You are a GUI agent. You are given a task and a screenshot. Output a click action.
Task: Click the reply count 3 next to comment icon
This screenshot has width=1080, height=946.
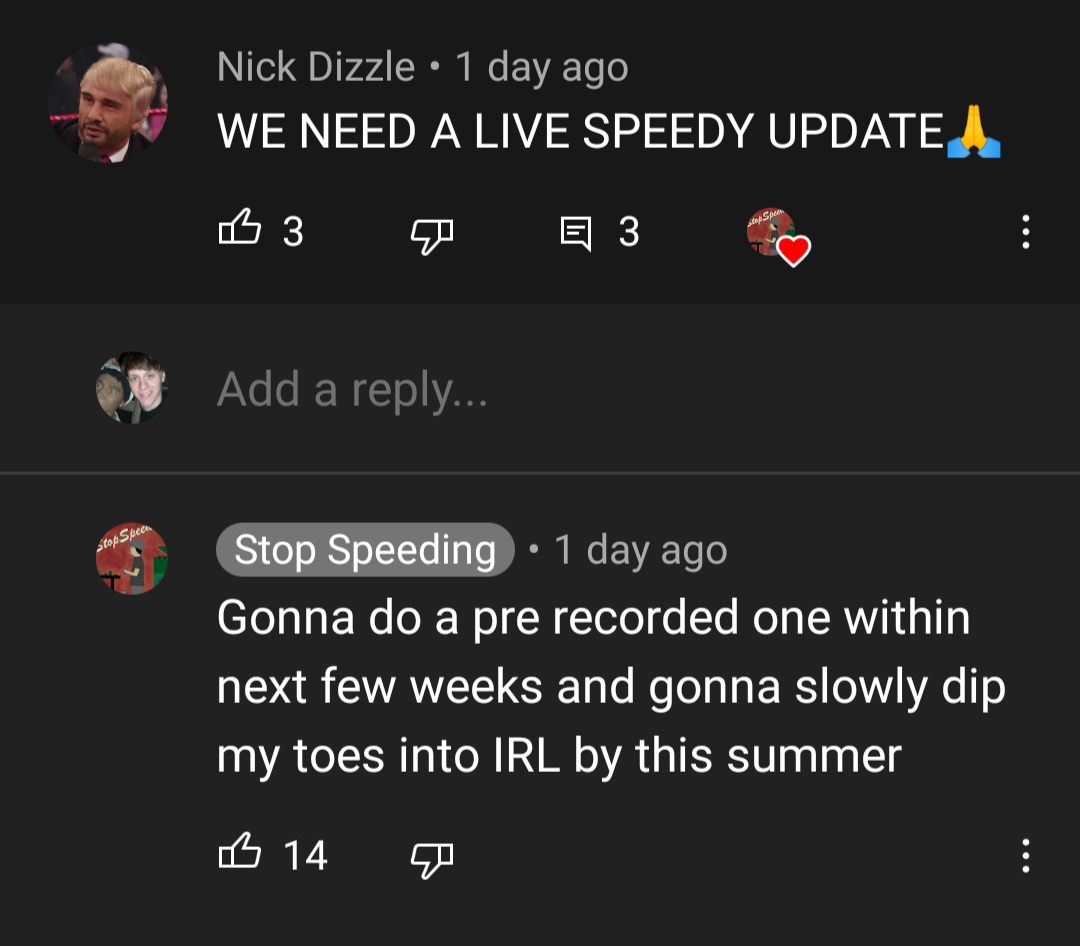[629, 232]
